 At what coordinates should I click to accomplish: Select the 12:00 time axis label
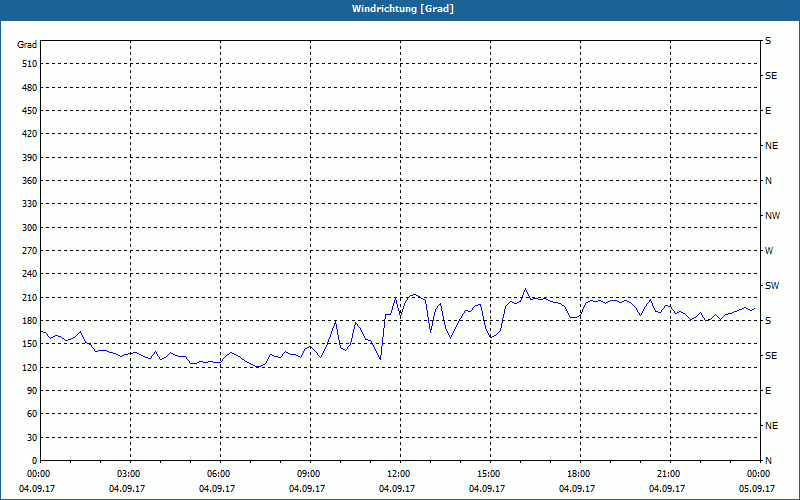pyautogui.click(x=401, y=474)
